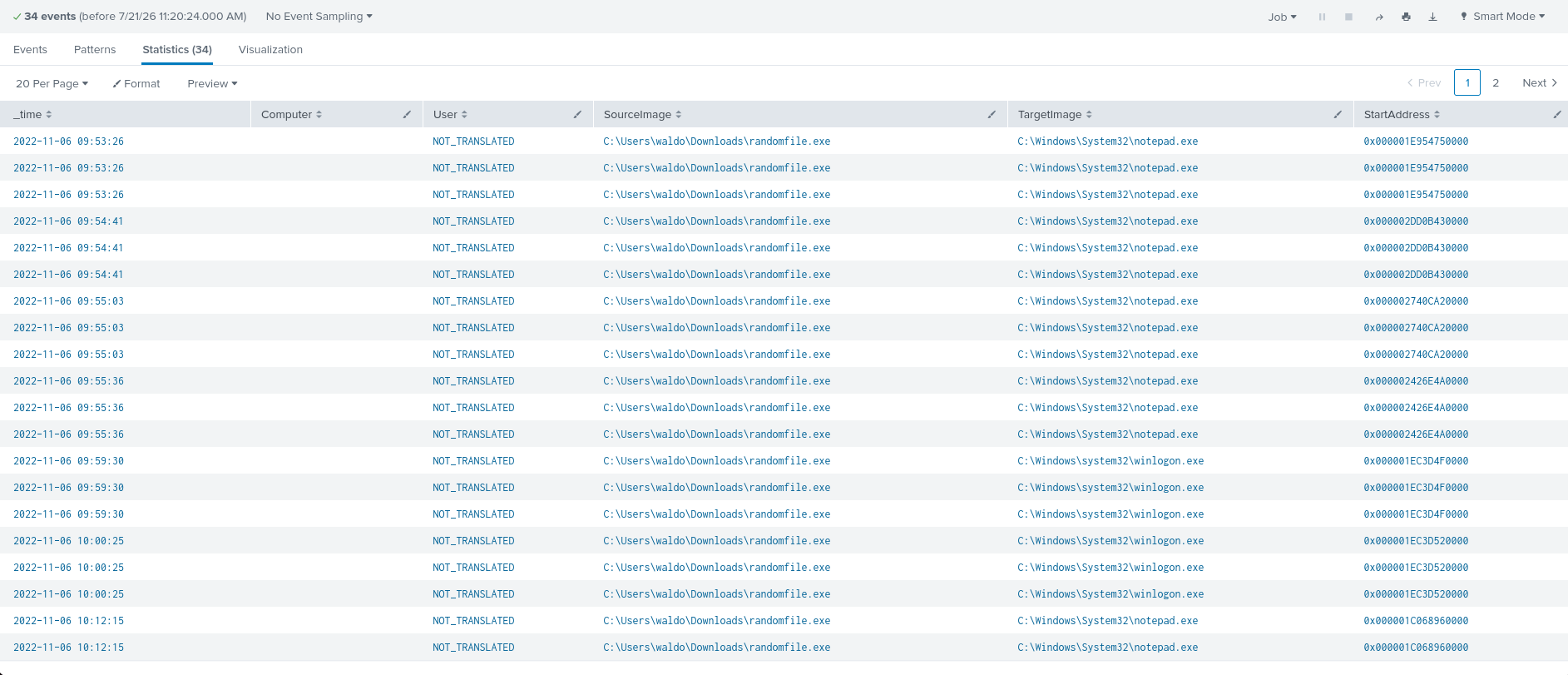Click the first 0x000002740CA20000 StartAddress
This screenshot has width=1568, height=675.
(1416, 301)
